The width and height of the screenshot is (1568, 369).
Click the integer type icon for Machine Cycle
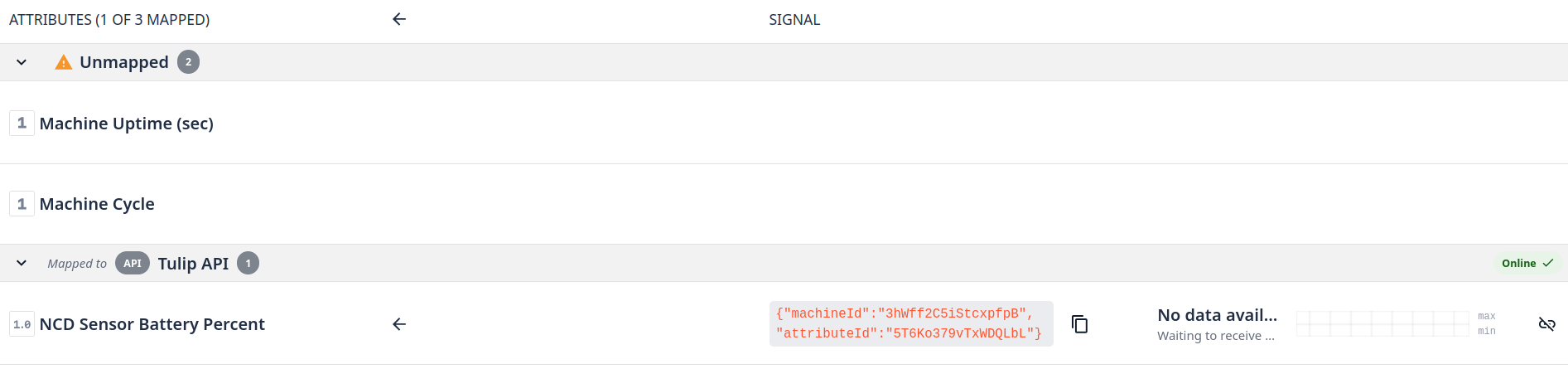pyautogui.click(x=22, y=204)
